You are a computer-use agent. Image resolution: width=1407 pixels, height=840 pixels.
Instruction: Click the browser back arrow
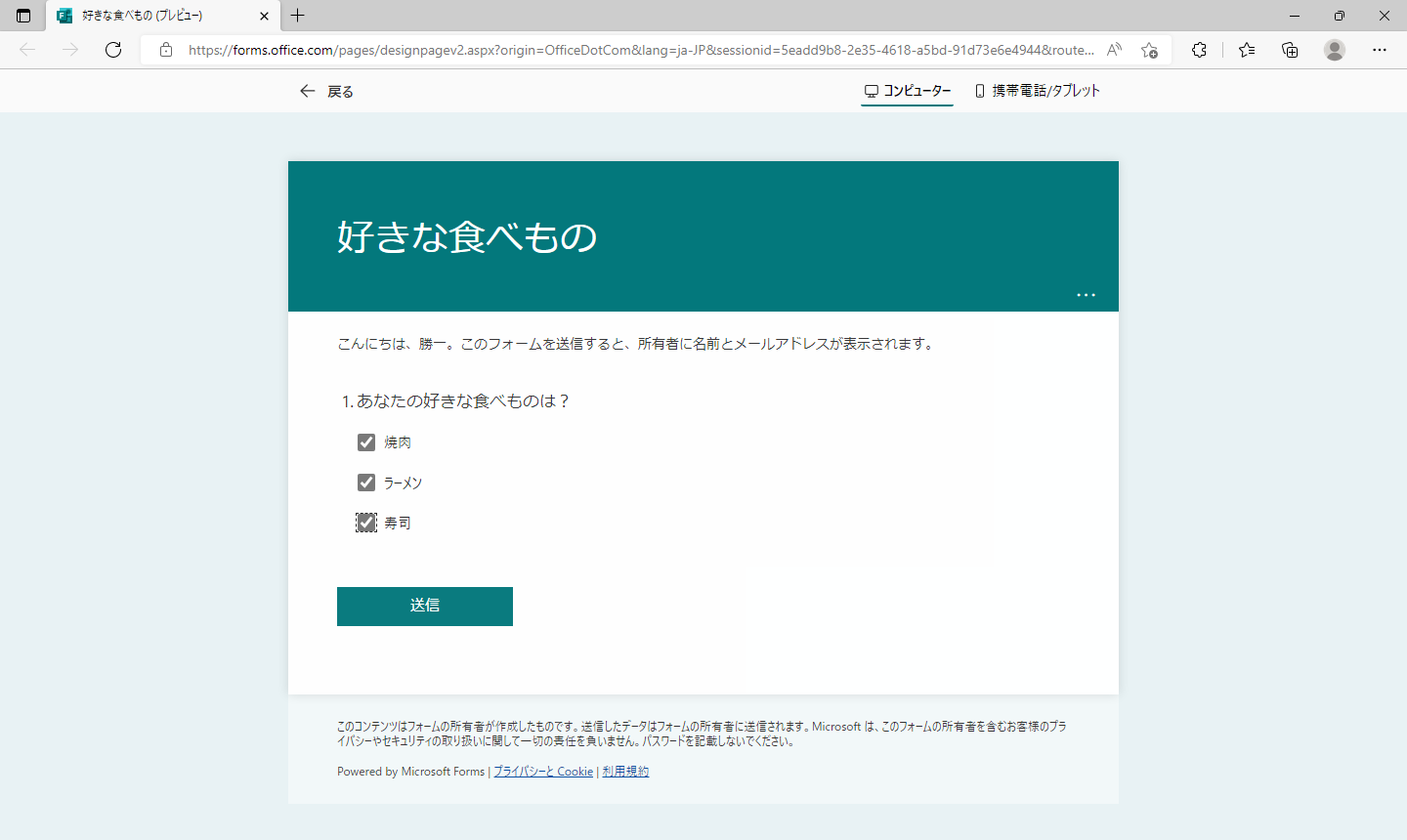[27, 50]
